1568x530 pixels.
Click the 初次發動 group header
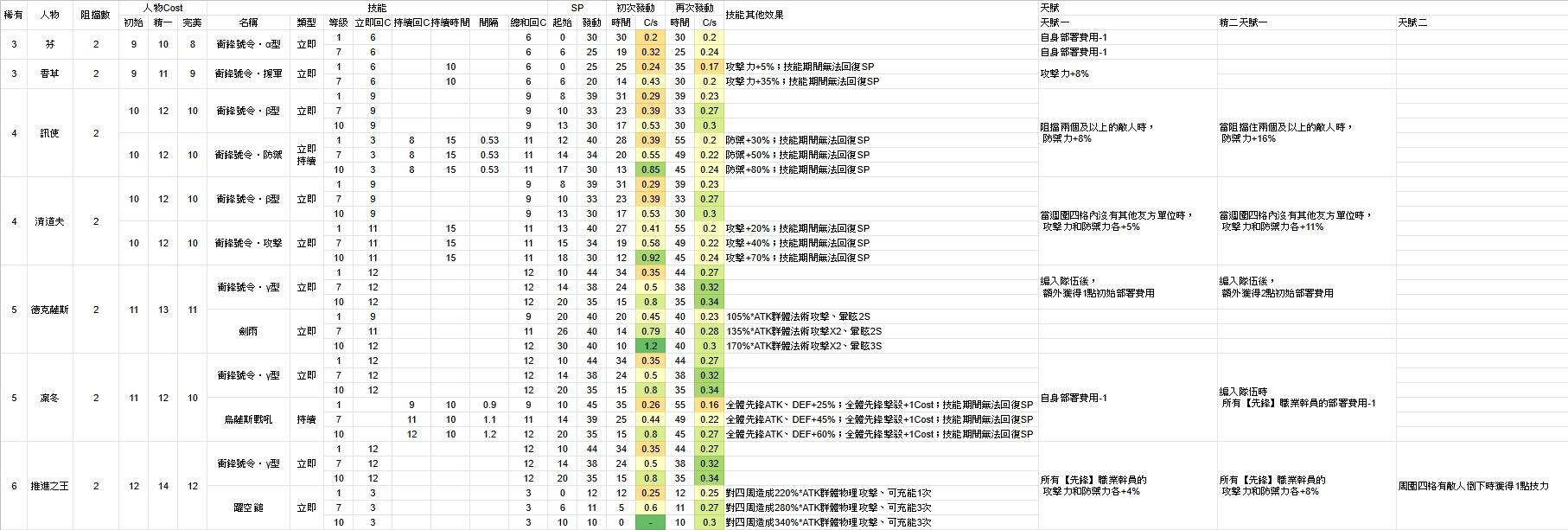635,8
